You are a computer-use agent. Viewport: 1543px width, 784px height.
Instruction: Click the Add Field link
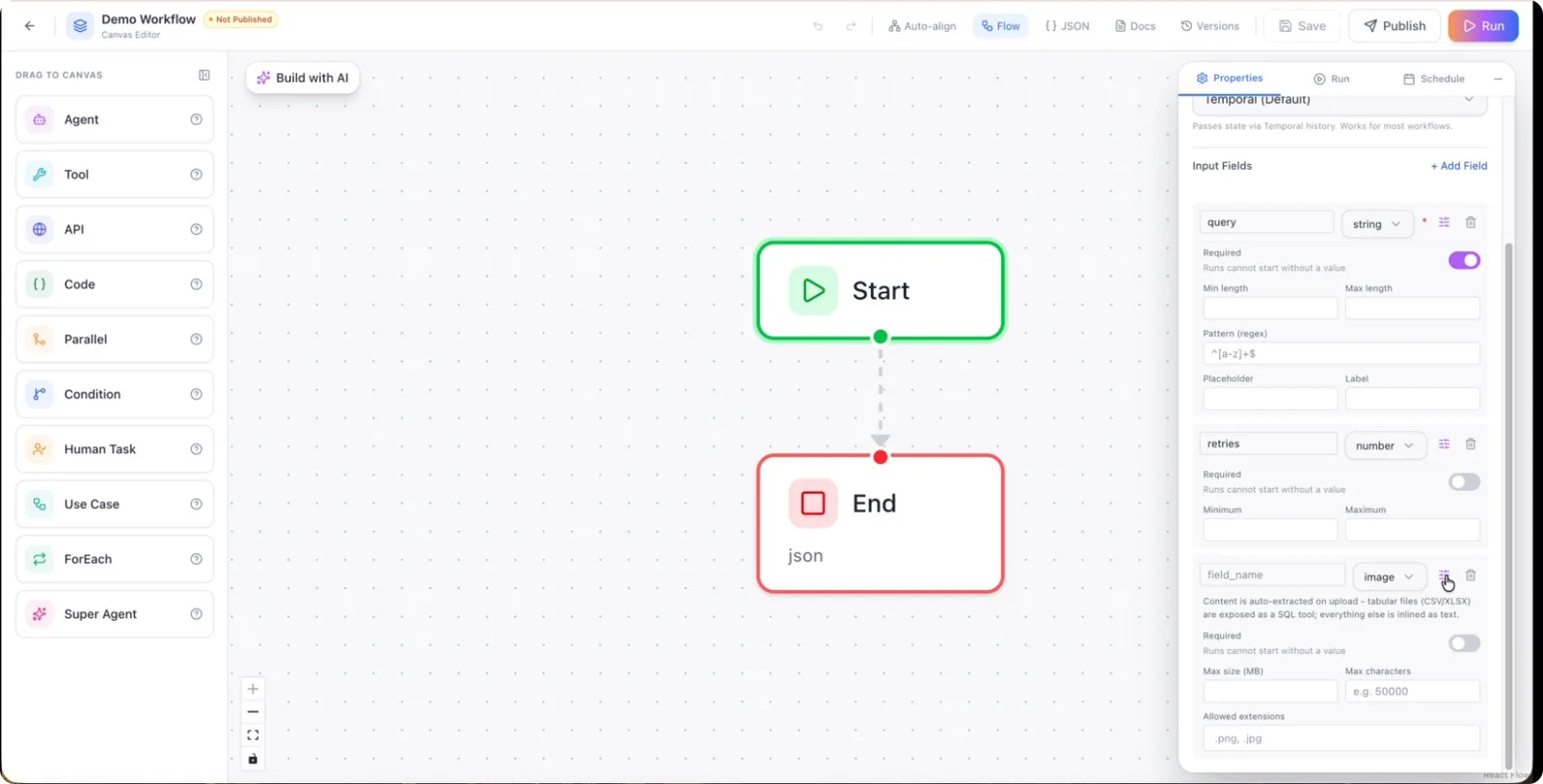point(1459,166)
